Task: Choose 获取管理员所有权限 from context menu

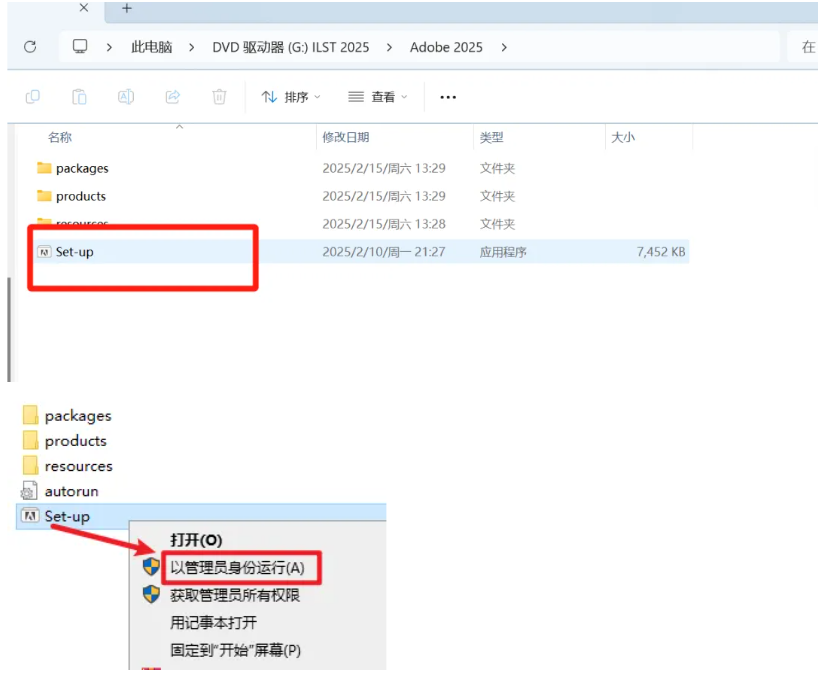Action: coord(235,595)
